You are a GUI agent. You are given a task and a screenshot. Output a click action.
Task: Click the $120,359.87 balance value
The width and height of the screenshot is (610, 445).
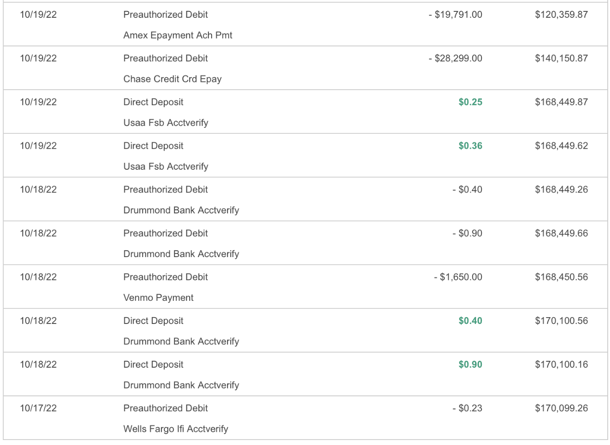561,15
